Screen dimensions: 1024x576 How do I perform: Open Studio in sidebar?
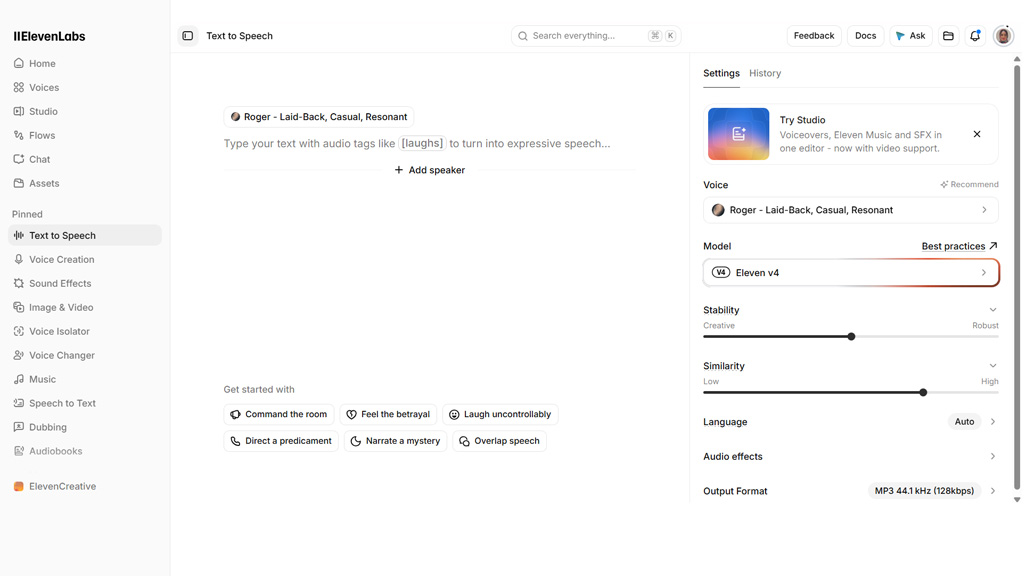[x=85, y=112]
